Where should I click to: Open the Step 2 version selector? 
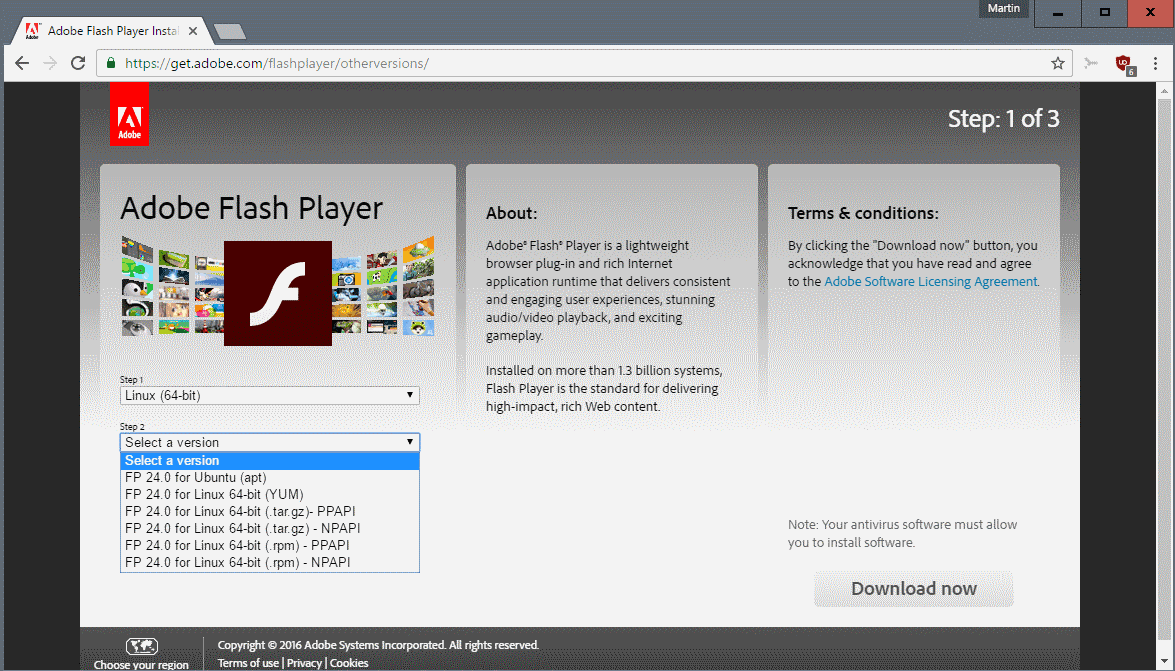coord(269,442)
